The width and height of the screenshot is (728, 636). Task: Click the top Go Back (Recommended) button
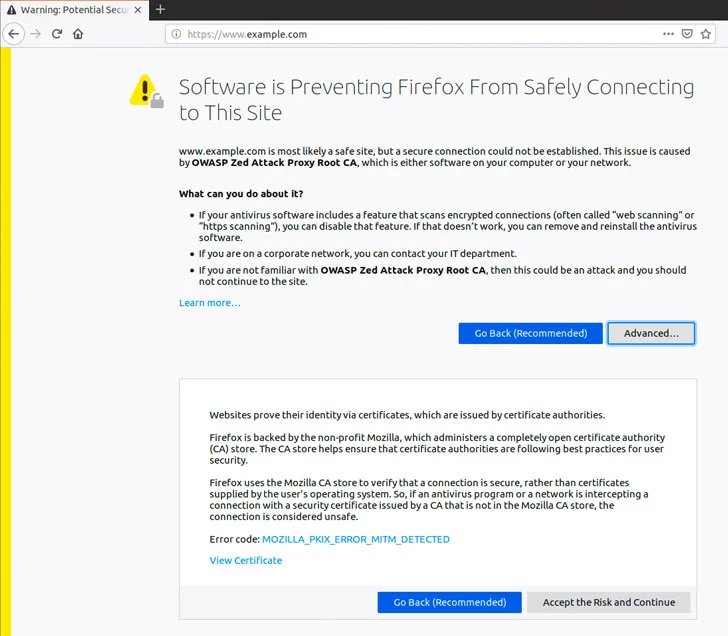530,333
